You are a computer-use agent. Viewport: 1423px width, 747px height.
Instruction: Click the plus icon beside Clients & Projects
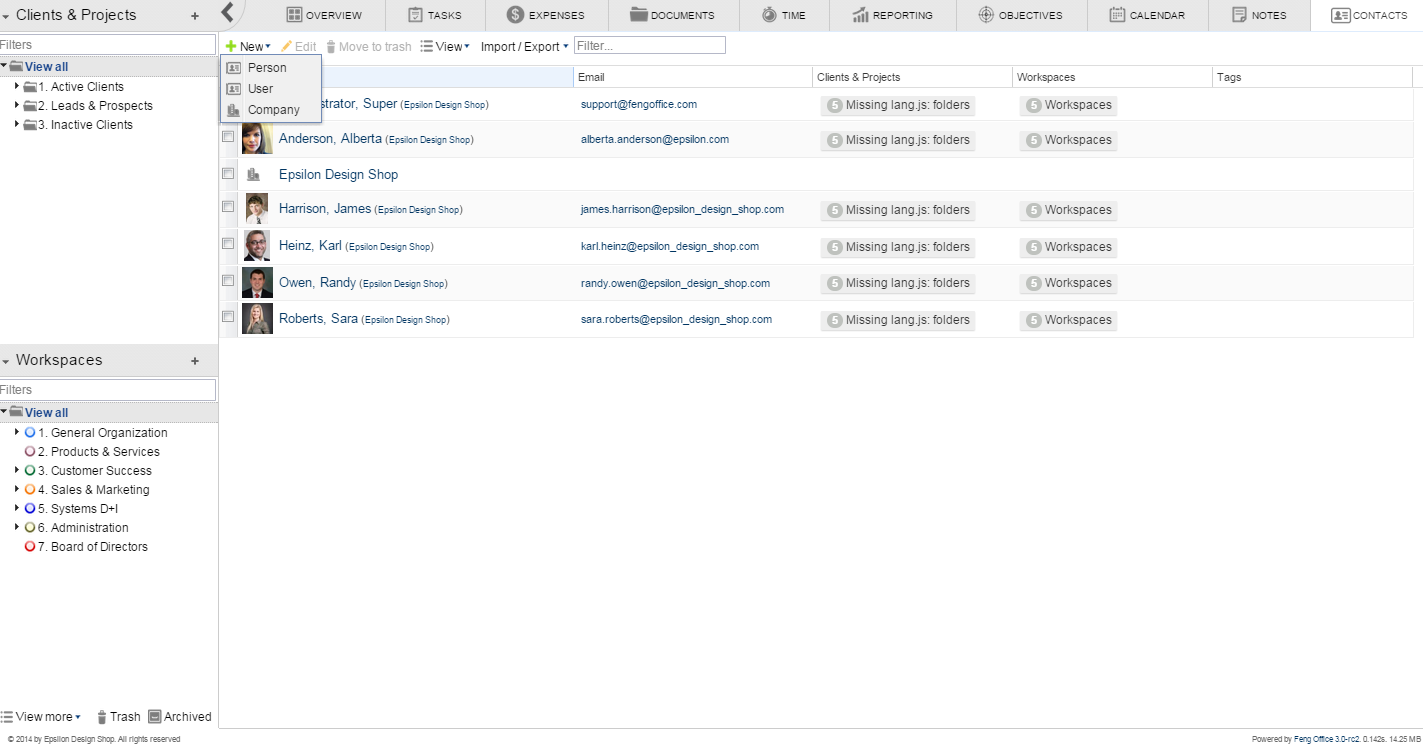[x=195, y=16]
